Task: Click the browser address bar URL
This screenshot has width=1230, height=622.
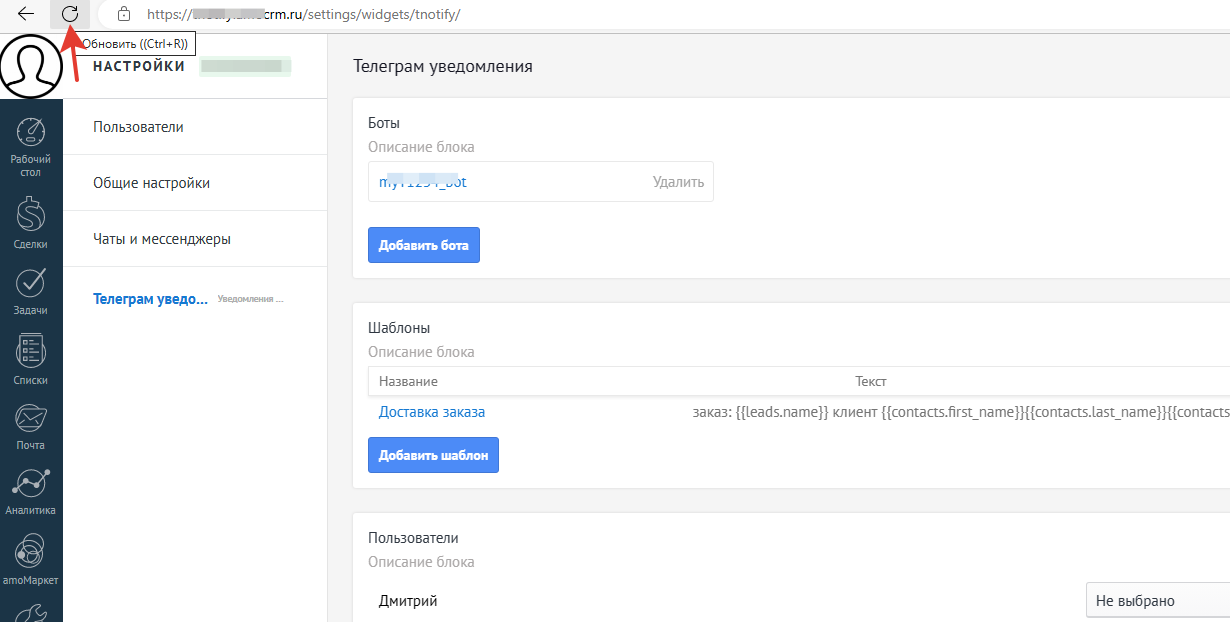Action: point(304,15)
